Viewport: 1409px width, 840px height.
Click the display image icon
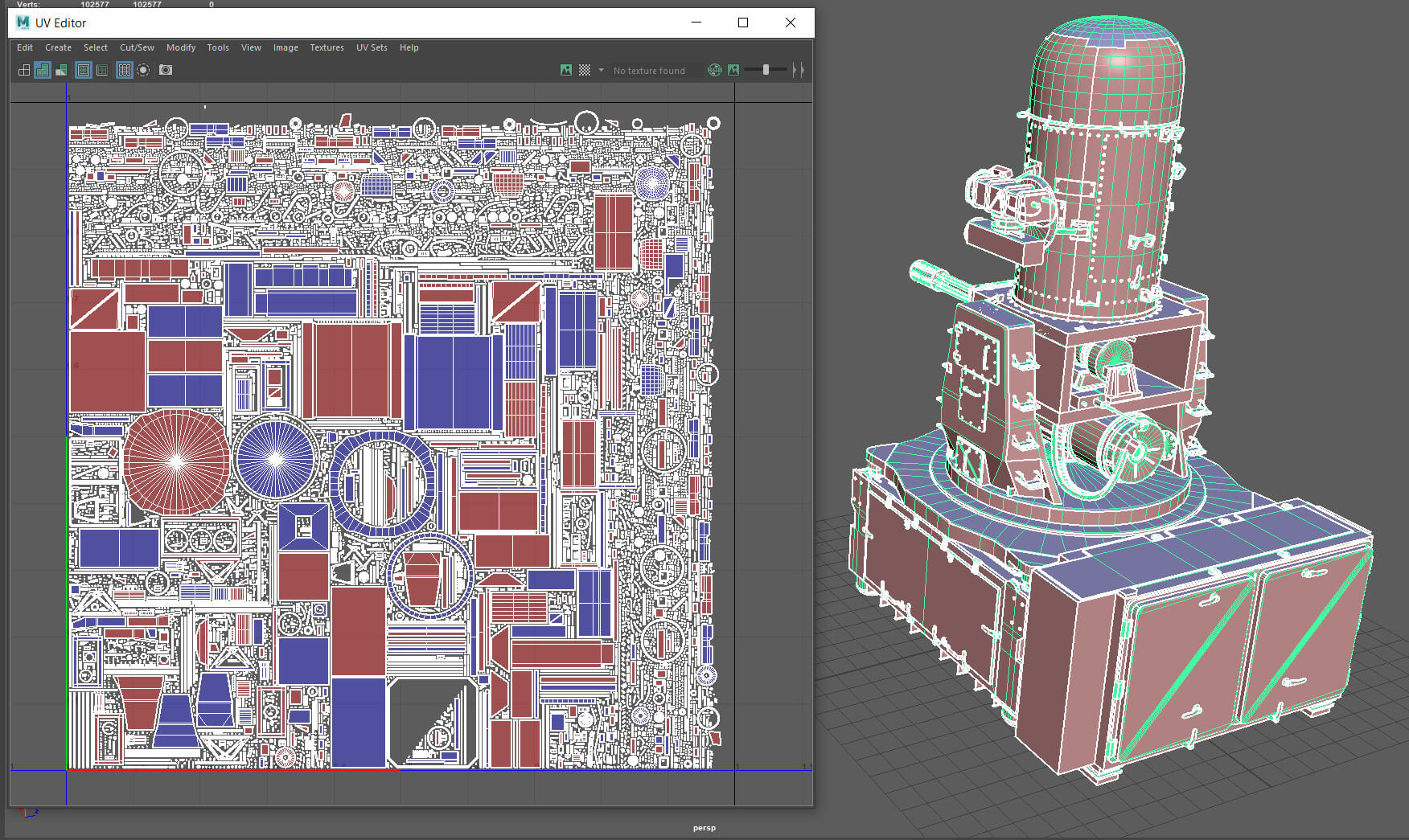566,70
